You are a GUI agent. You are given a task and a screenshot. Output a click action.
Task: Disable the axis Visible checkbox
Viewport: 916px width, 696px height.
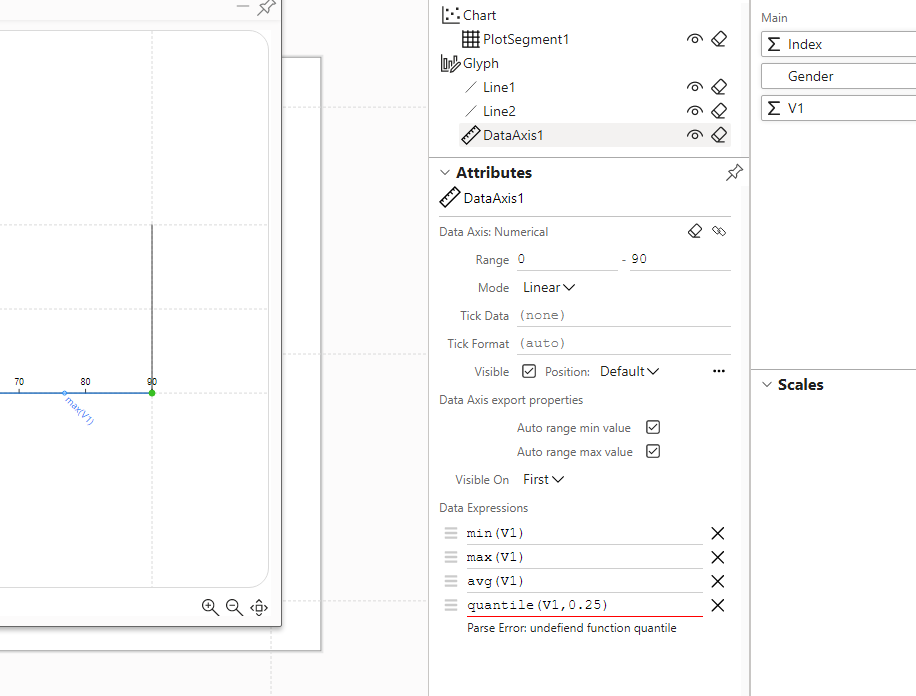(529, 371)
